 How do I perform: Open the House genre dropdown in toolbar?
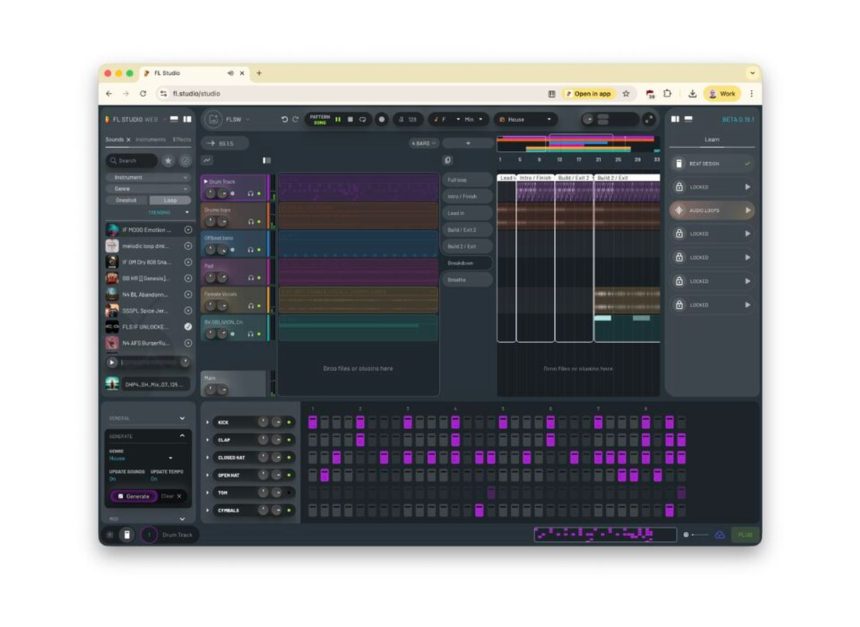525,119
